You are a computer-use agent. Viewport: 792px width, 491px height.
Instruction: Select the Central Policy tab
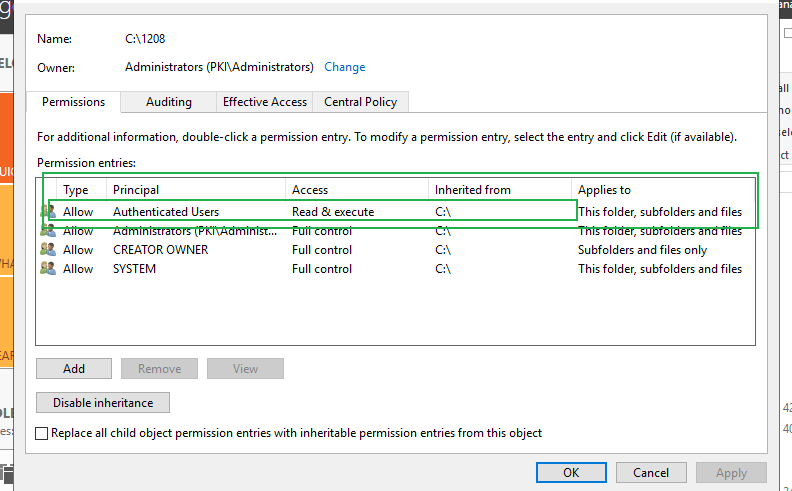click(x=360, y=102)
